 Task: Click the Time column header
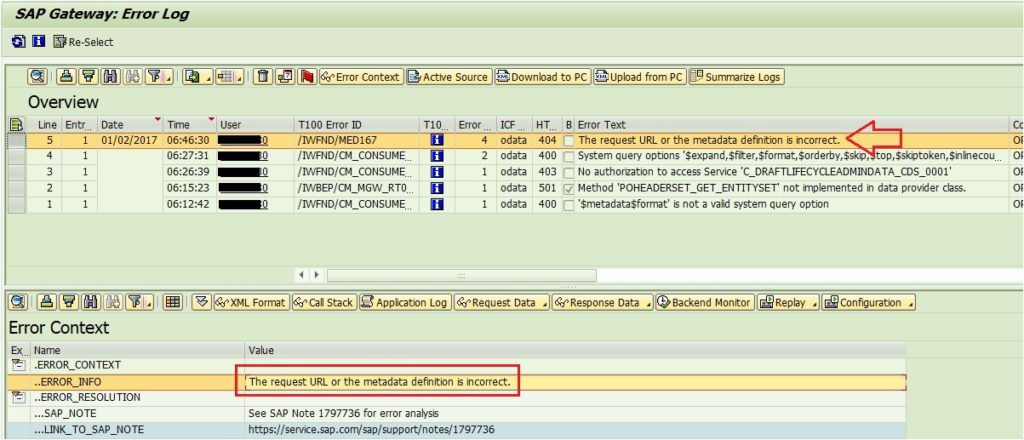coord(190,125)
